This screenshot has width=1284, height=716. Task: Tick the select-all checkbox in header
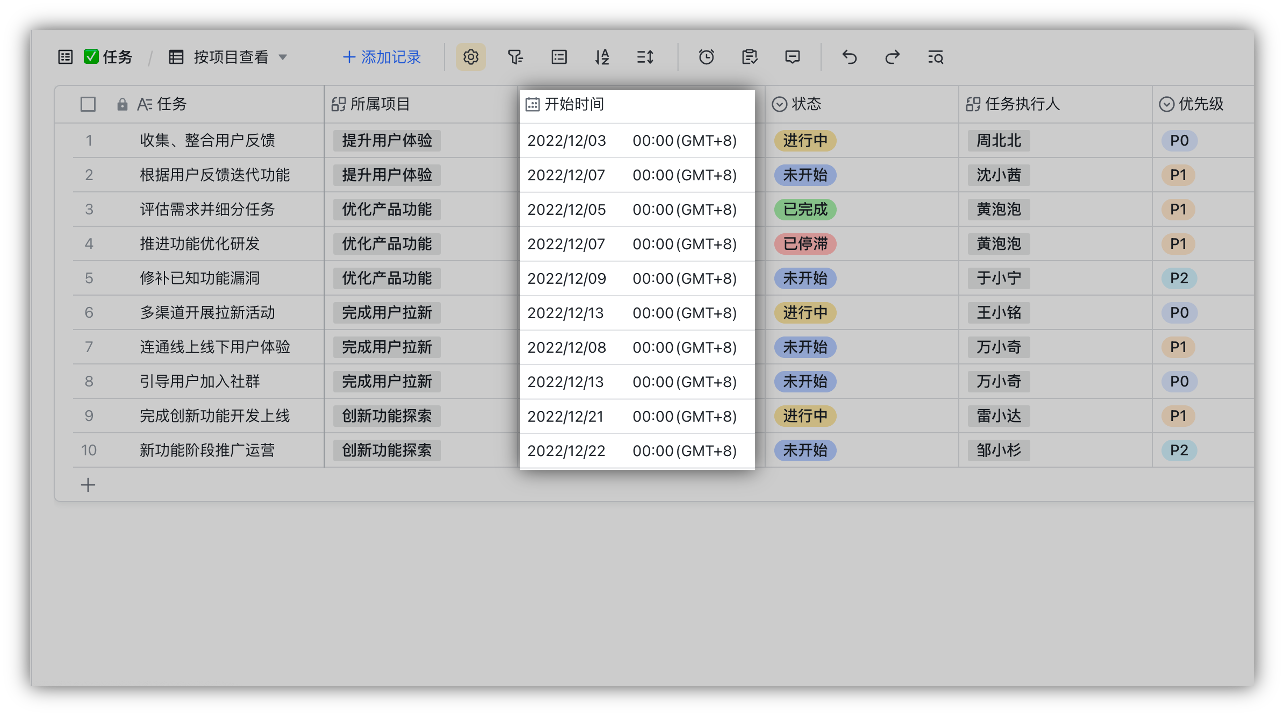click(88, 104)
